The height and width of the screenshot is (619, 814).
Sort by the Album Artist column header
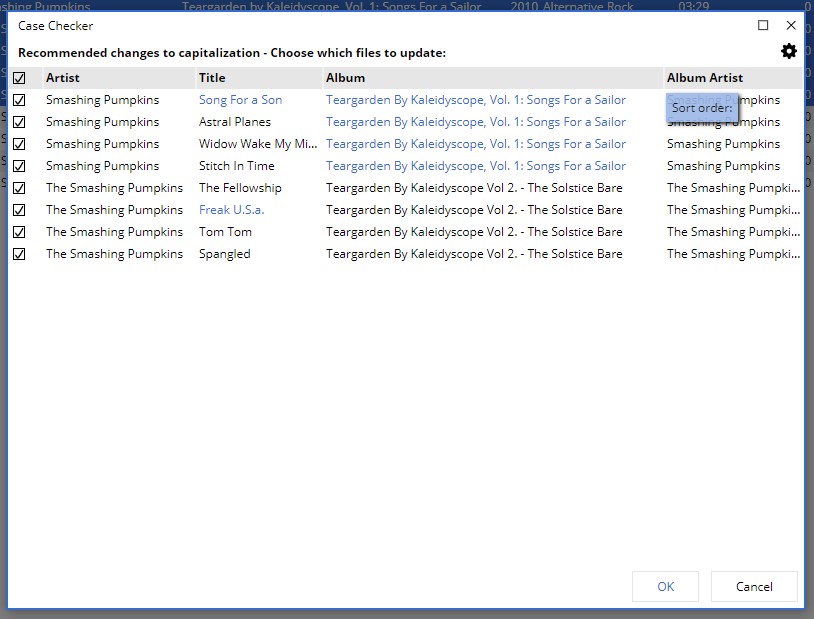pyautogui.click(x=733, y=78)
